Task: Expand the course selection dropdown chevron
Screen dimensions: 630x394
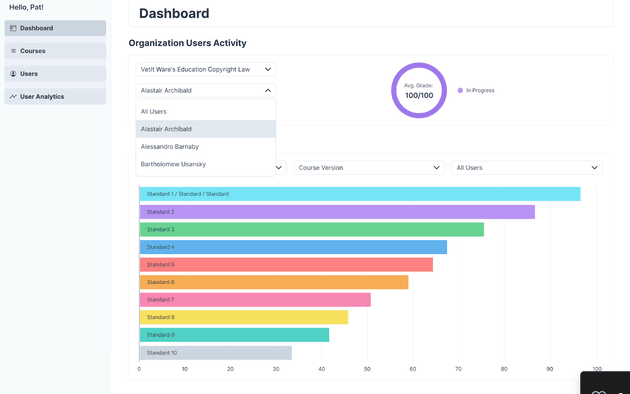Action: coord(268,69)
